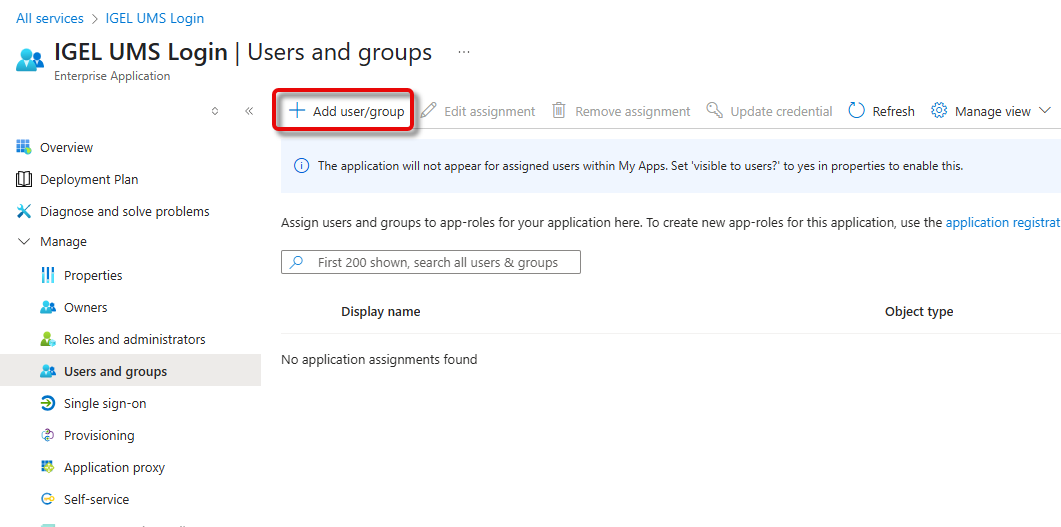Open the Owners page
The image size is (1061, 527).
85,307
